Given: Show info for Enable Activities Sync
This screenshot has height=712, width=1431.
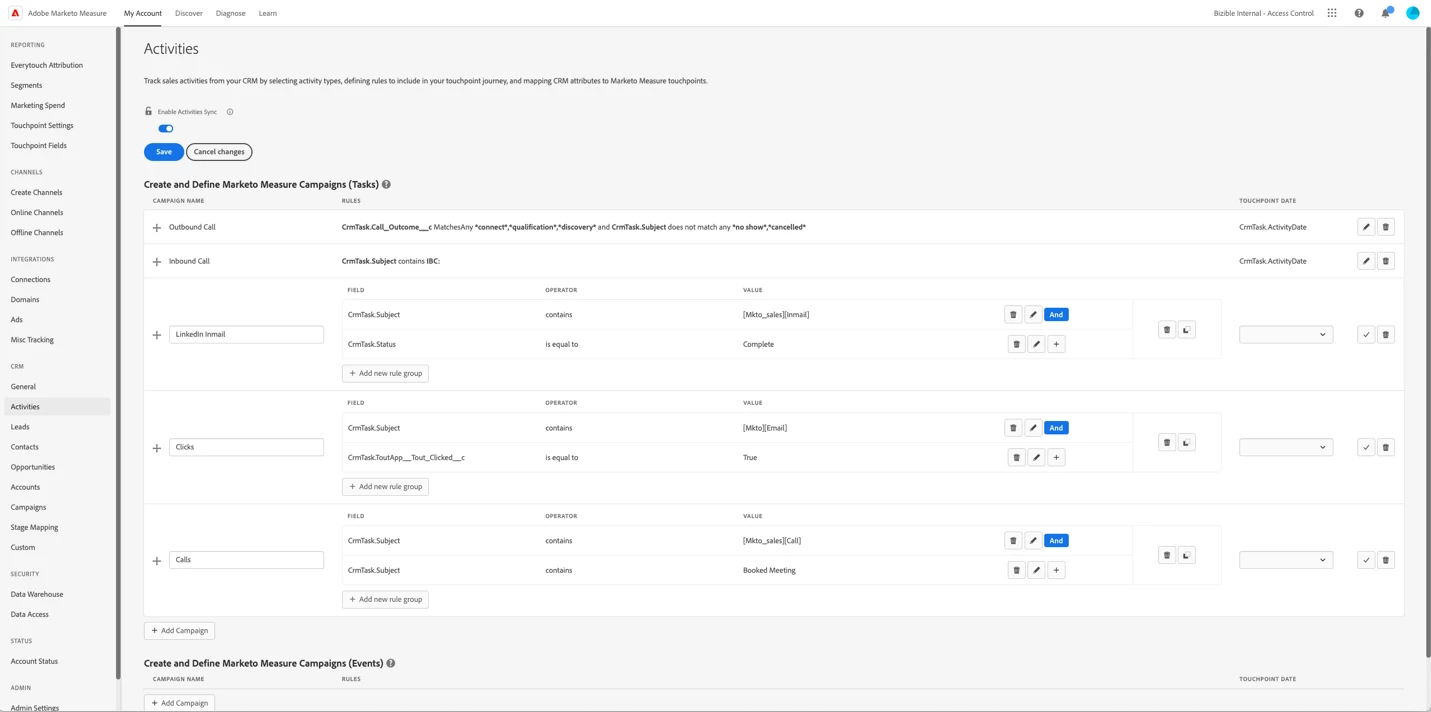Looking at the screenshot, I should [x=230, y=112].
